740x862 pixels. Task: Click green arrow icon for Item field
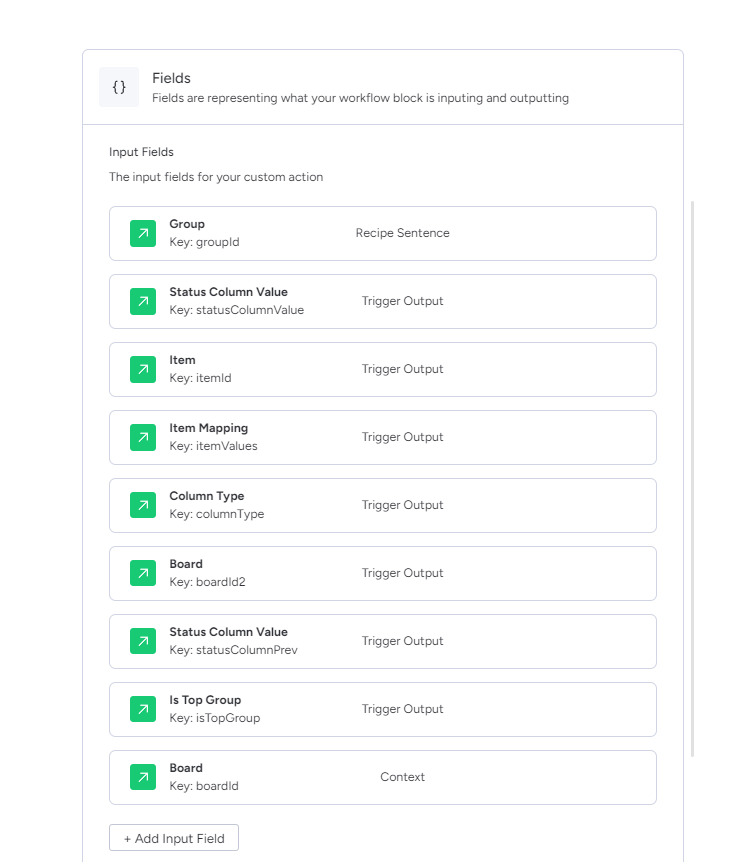143,369
